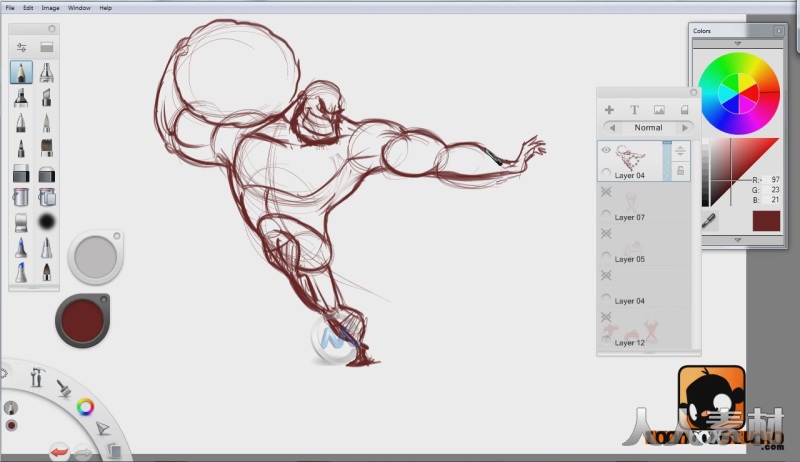
Task: Add an image layer
Action: point(659,110)
